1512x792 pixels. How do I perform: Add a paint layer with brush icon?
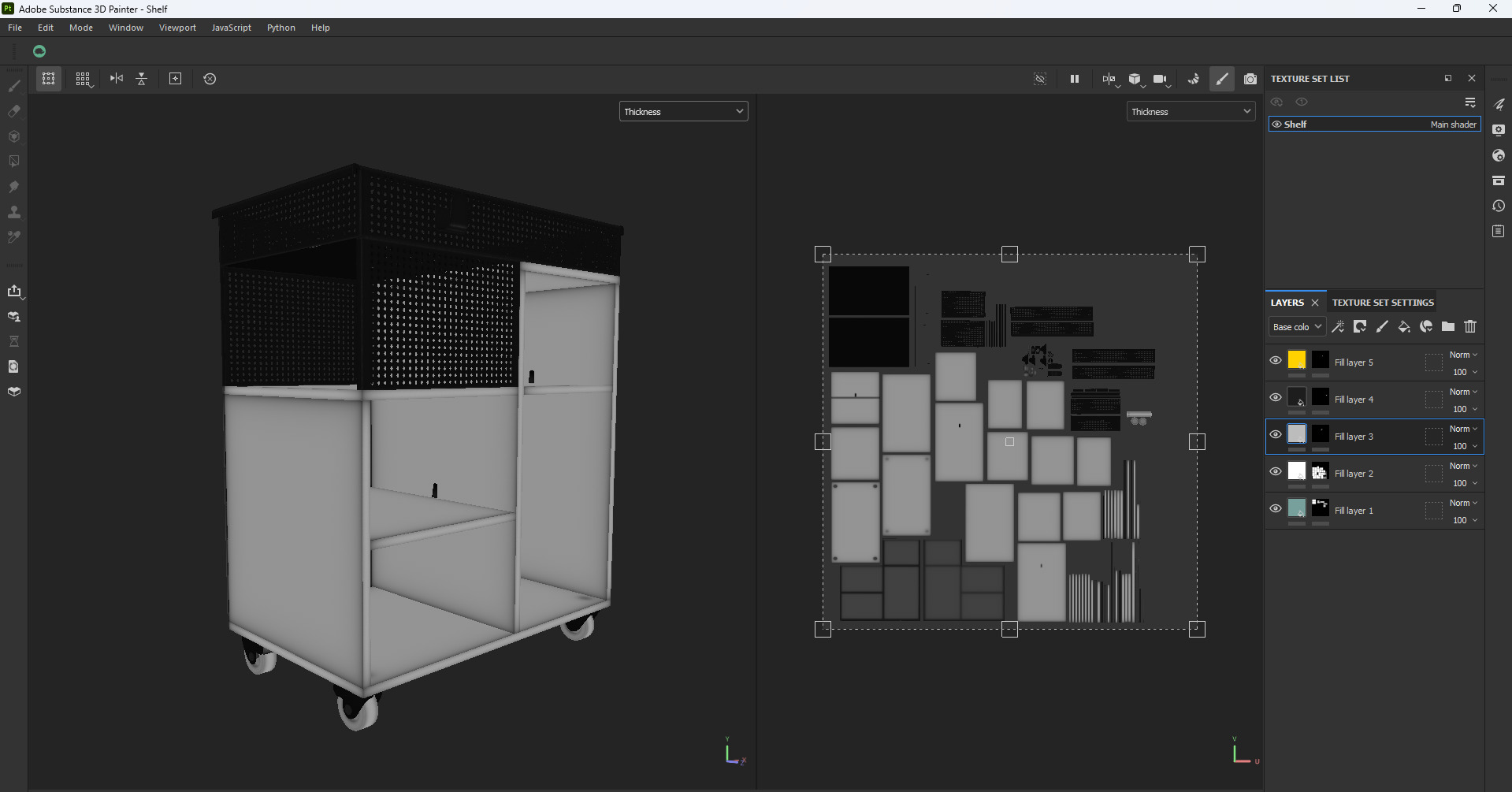[x=1382, y=326]
